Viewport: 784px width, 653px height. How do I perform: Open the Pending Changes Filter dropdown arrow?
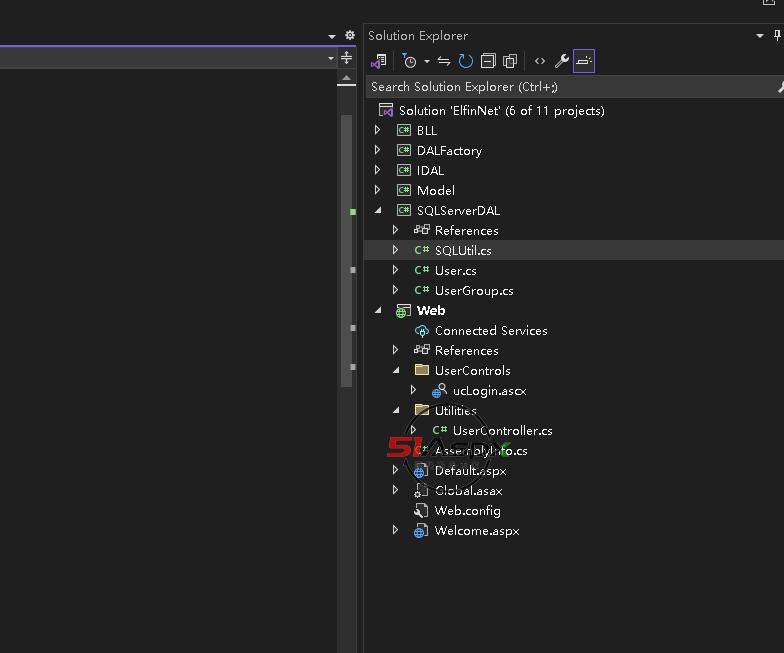(x=426, y=62)
